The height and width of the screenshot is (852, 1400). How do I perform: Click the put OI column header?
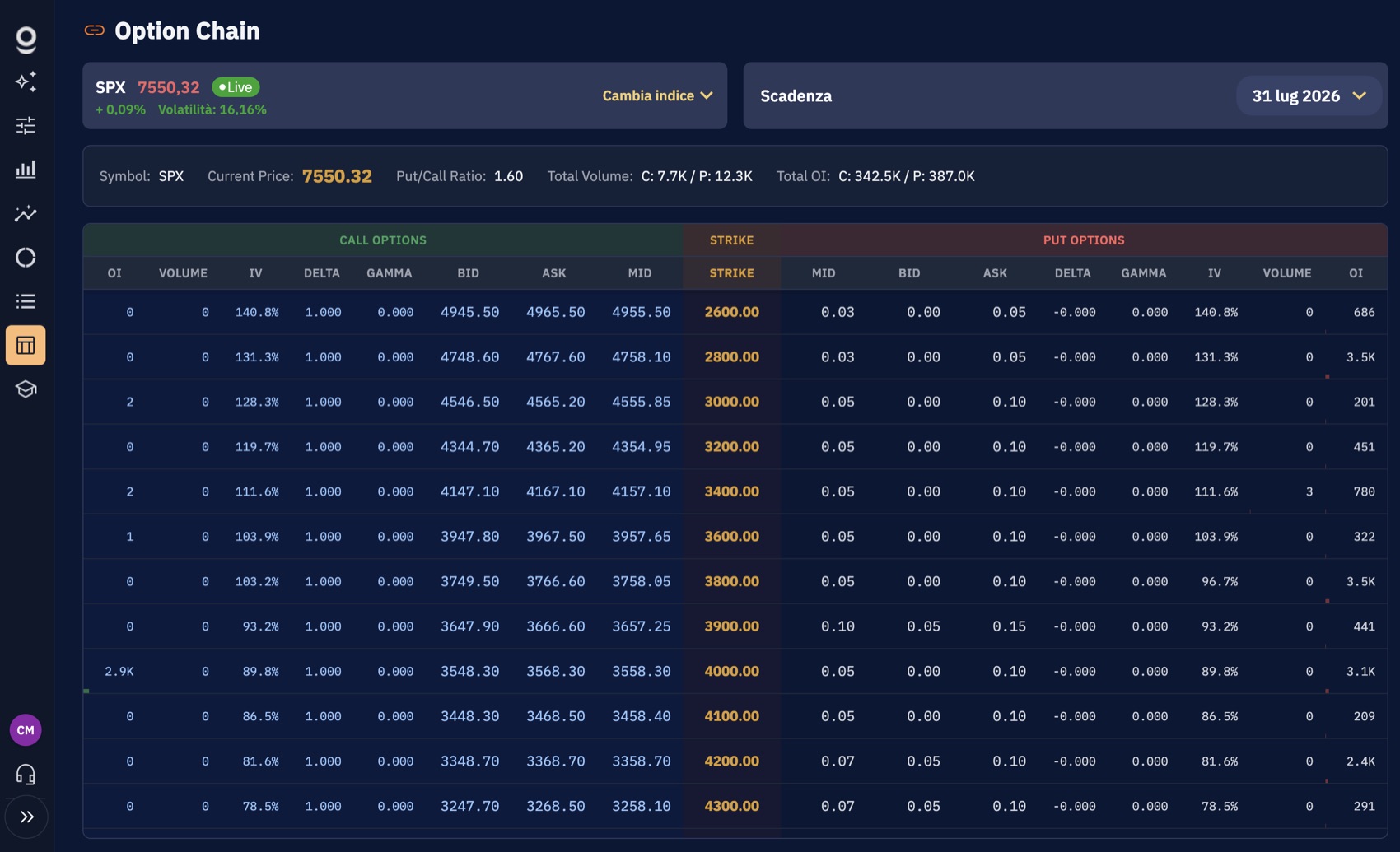(x=1356, y=273)
